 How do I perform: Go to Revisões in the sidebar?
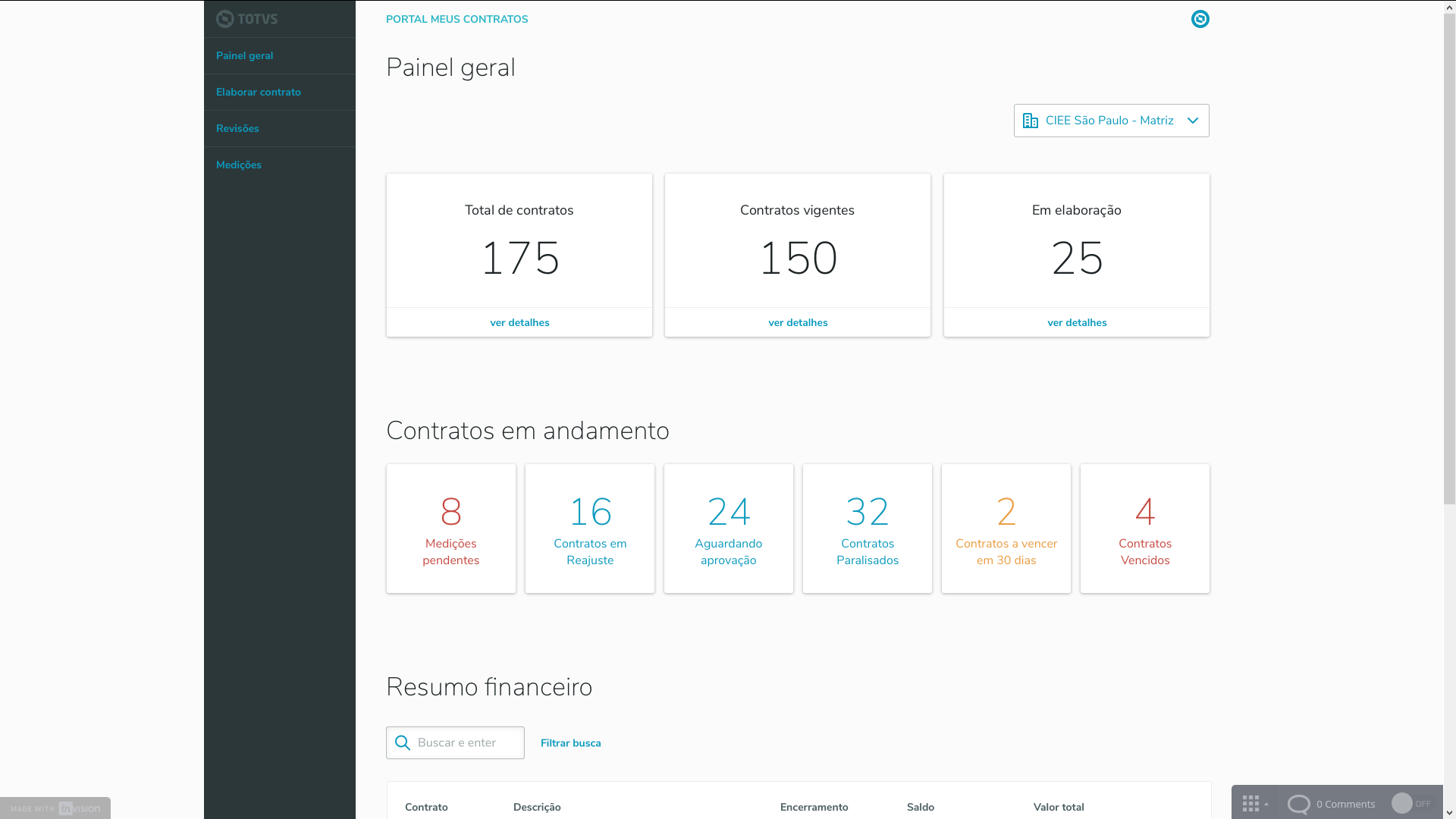(237, 128)
